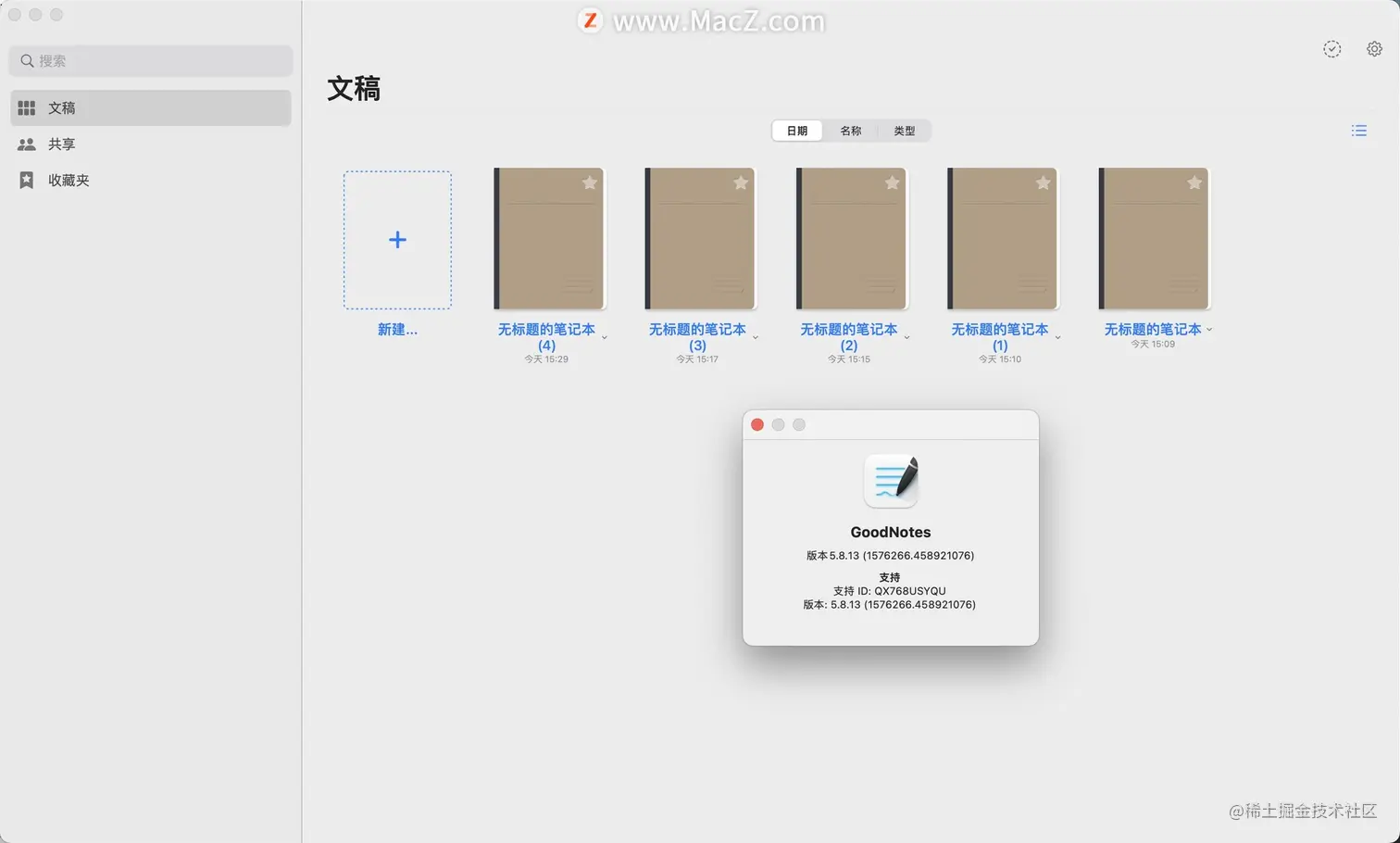
Task: Expand options chevron for 无标题的笔记本 (3)
Action: (x=756, y=338)
